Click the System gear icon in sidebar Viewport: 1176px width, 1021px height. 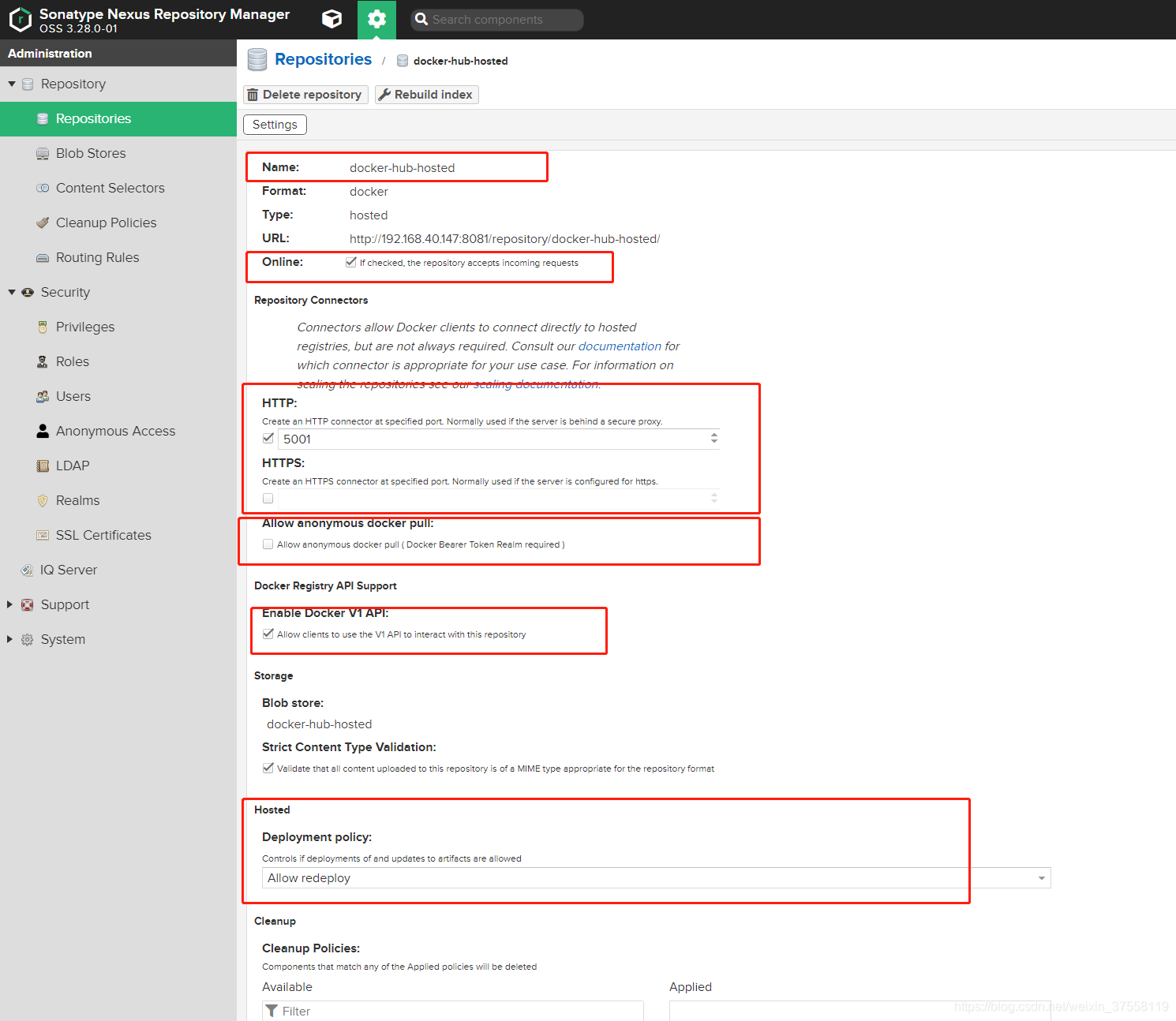click(28, 639)
